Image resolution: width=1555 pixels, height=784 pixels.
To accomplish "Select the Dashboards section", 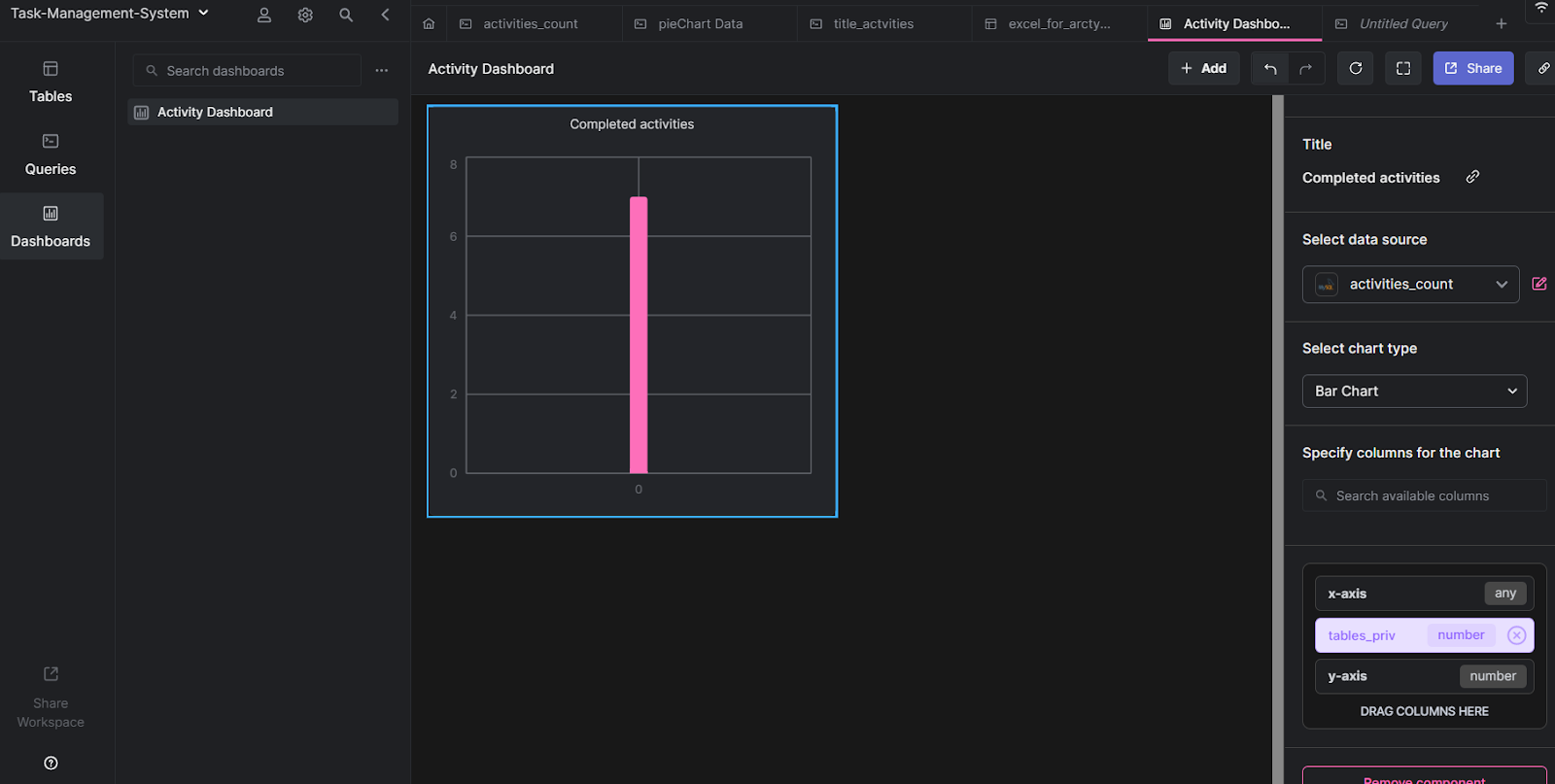I will click(51, 226).
